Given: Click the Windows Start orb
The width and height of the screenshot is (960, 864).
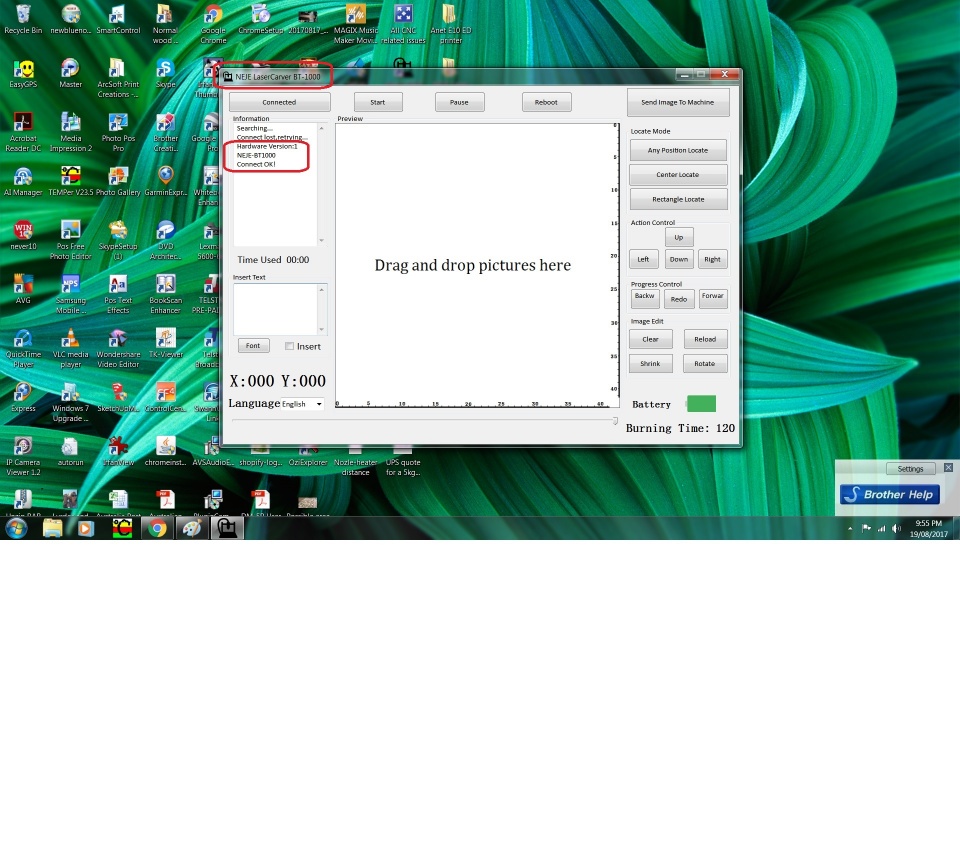Looking at the screenshot, I should (16, 528).
